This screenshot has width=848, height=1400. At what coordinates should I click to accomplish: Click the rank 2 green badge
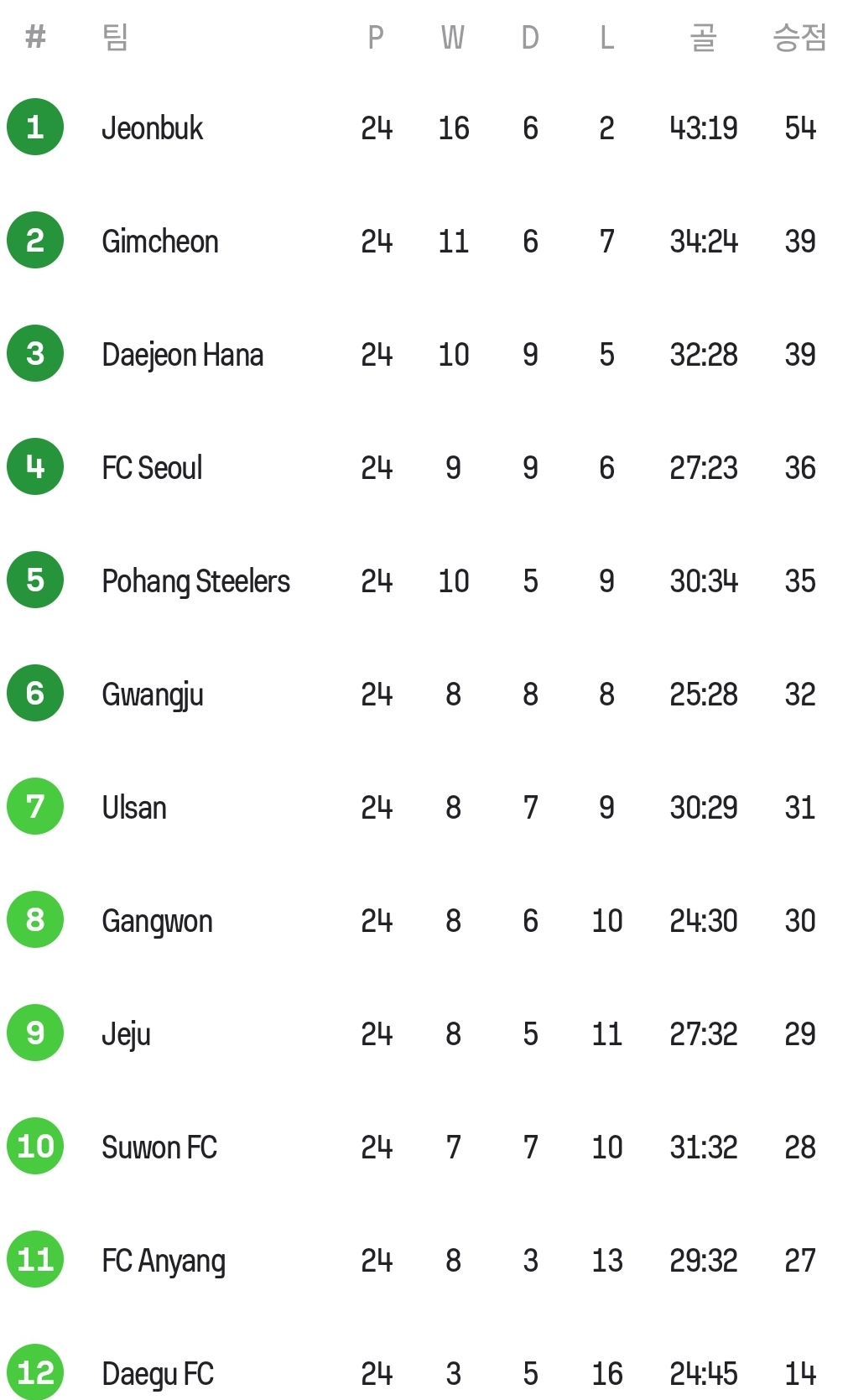click(35, 240)
